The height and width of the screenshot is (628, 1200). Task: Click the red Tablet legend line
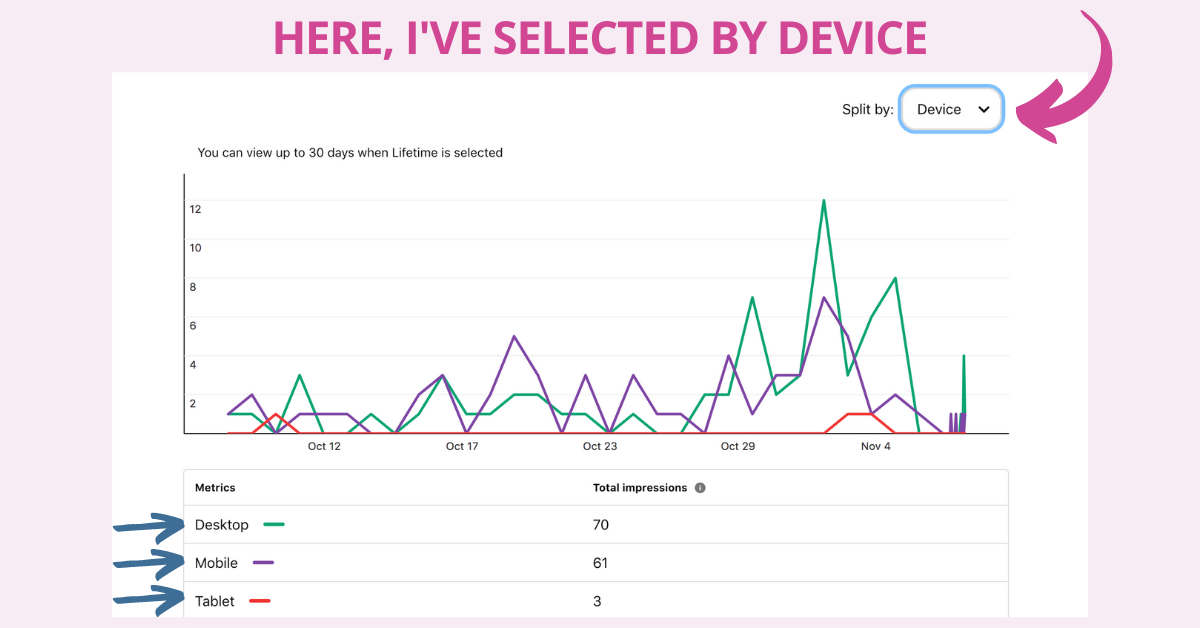point(260,601)
